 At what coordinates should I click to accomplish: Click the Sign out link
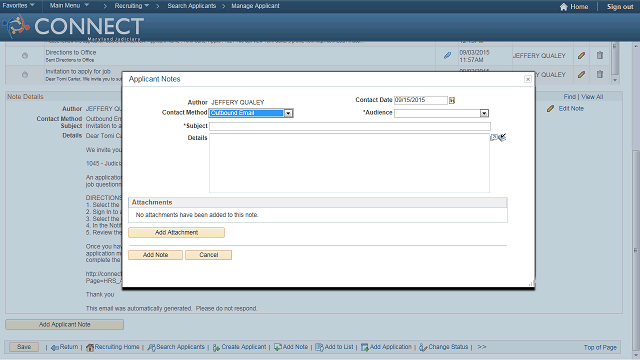[x=620, y=7]
